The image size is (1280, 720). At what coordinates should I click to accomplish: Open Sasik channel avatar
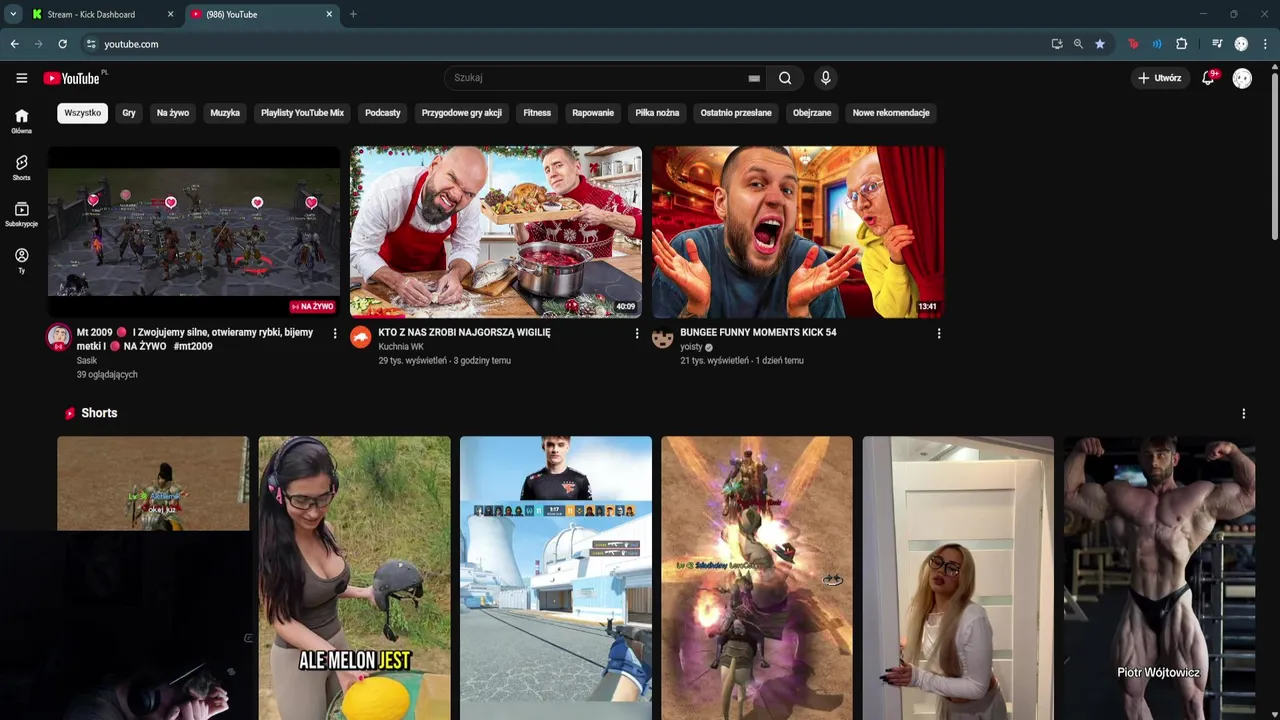pyautogui.click(x=59, y=337)
